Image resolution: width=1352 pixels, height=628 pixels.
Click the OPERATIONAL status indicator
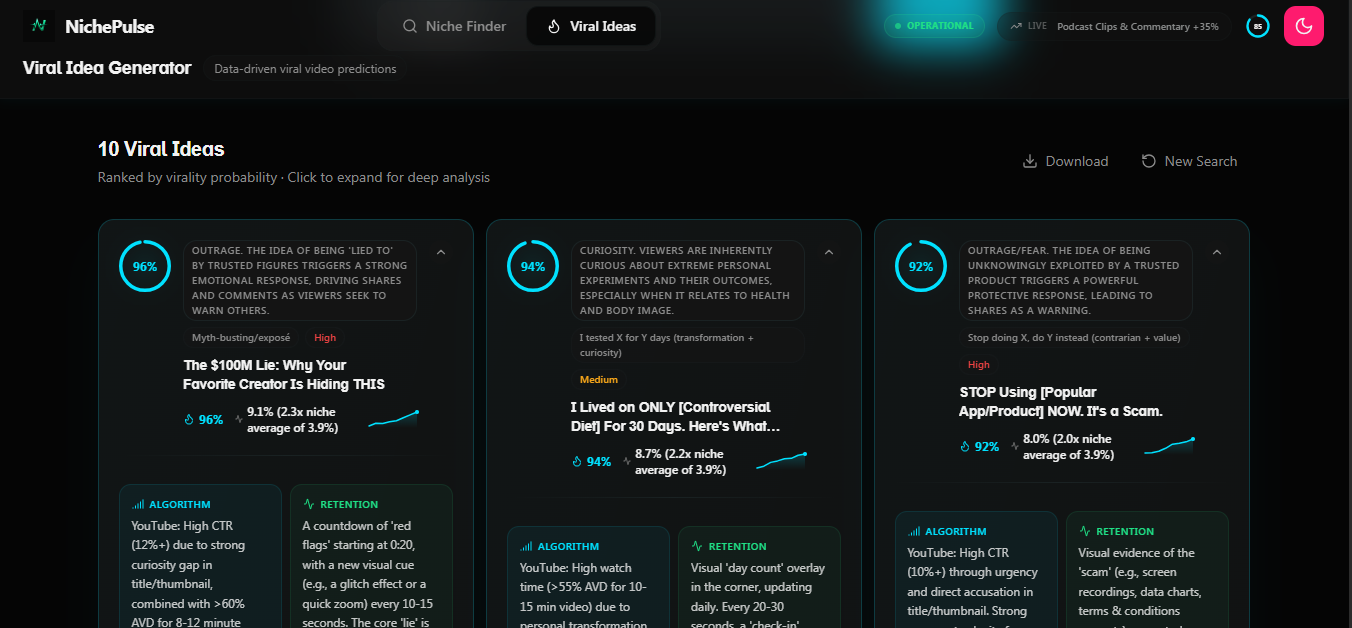tap(934, 27)
